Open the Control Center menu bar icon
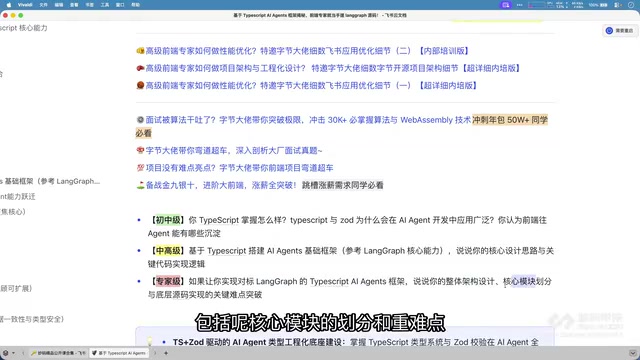 tap(618, 5)
